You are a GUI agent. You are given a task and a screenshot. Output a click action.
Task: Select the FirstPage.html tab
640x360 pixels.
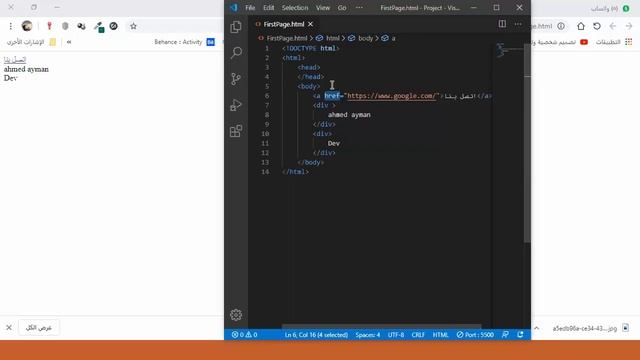coord(284,24)
